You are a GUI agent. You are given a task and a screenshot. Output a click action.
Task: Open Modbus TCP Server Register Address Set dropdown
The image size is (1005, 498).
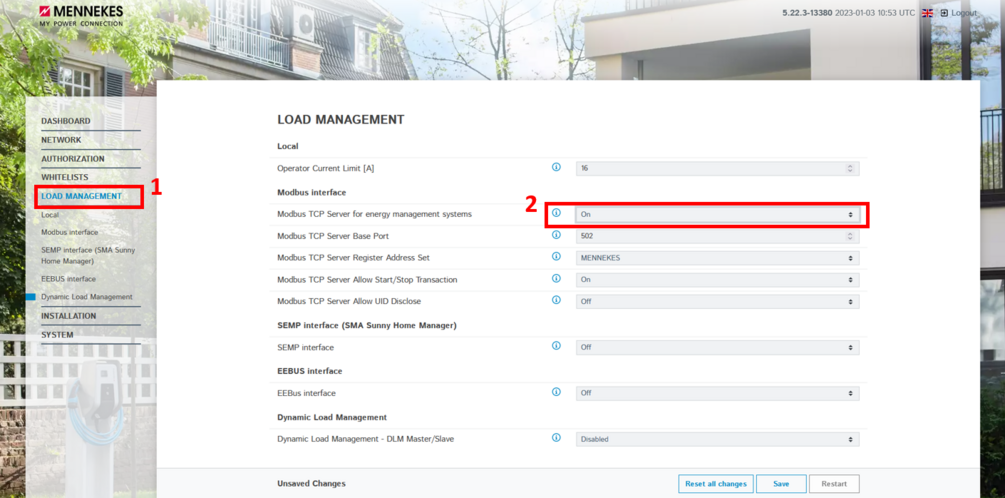(716, 258)
